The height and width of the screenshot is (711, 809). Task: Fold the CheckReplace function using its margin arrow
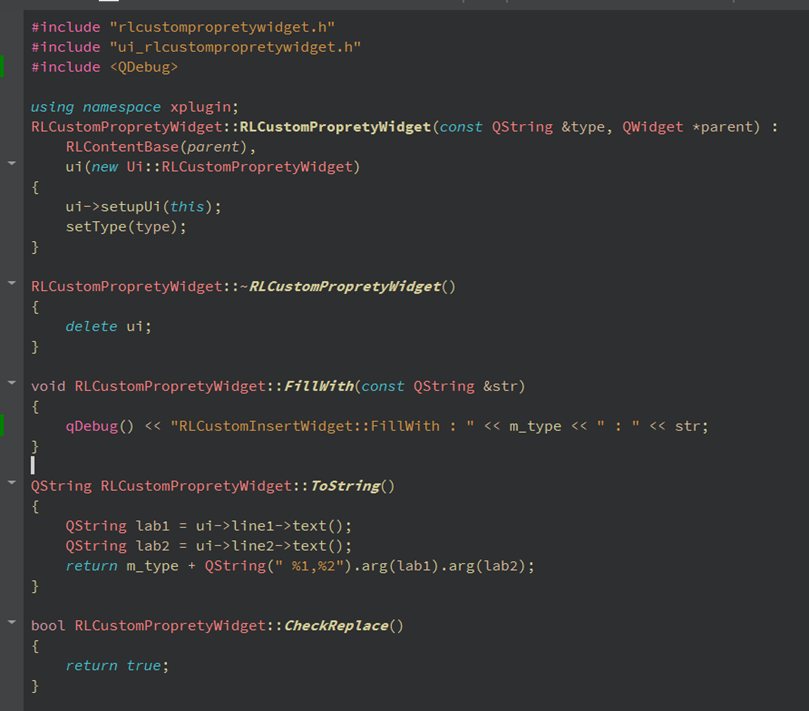[11, 622]
